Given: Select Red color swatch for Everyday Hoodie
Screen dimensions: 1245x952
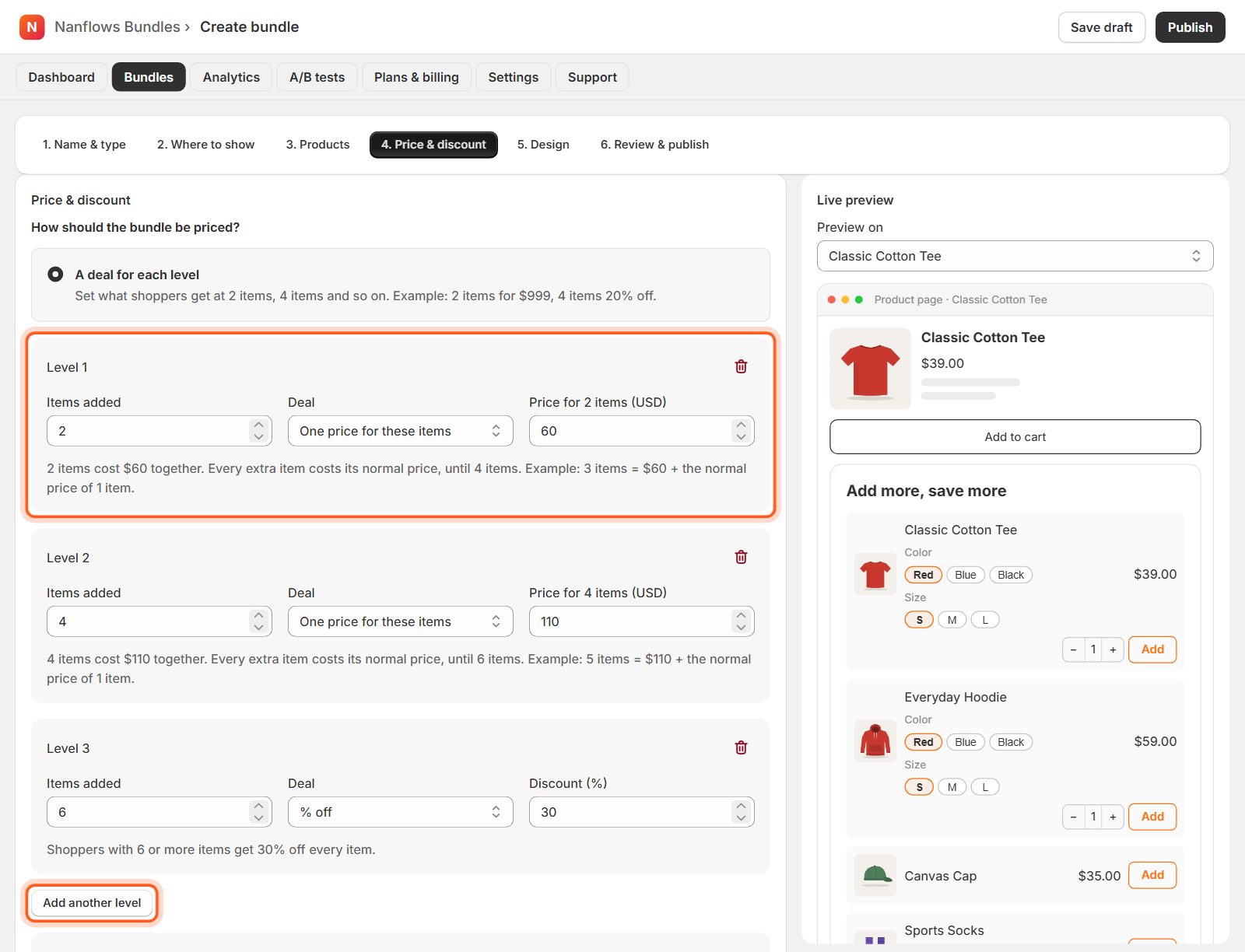Looking at the screenshot, I should click(923, 742).
